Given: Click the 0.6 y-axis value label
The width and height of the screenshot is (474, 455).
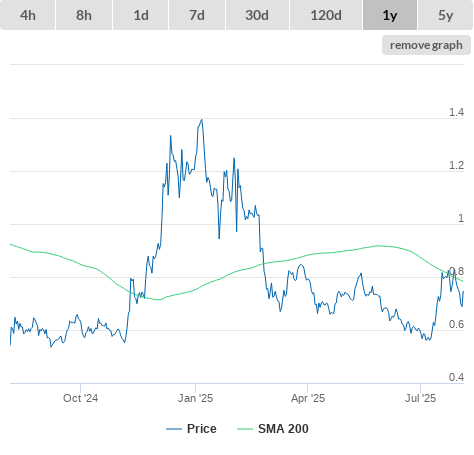Looking at the screenshot, I should point(456,324).
